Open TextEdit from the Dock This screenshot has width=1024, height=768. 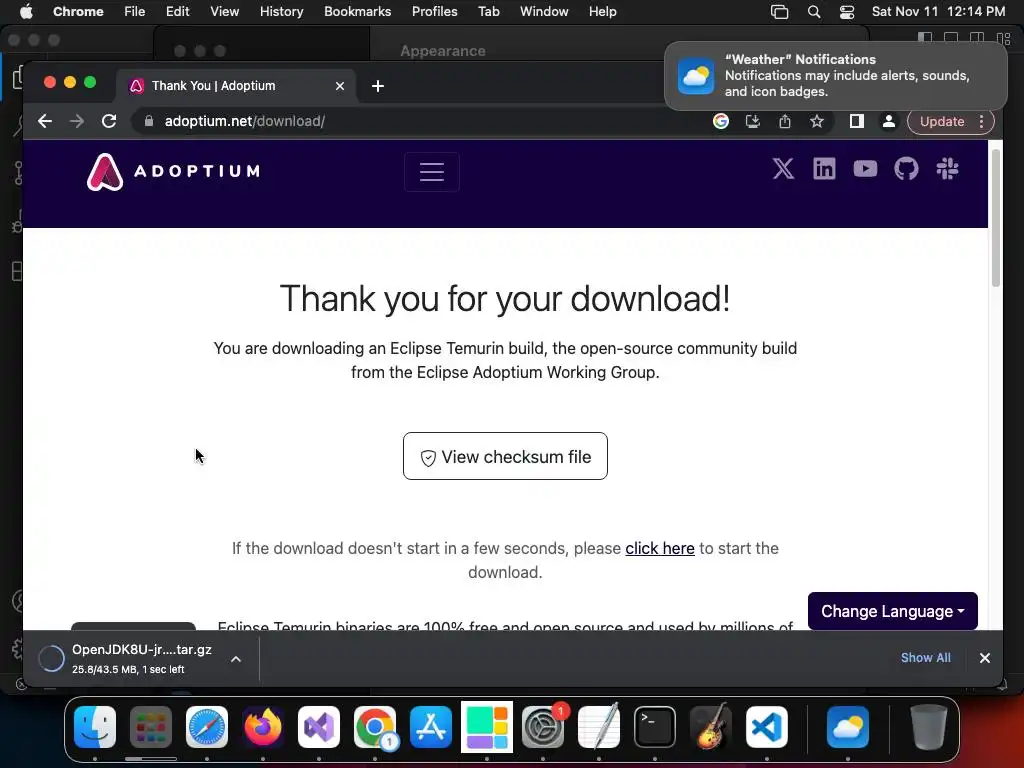(x=599, y=727)
